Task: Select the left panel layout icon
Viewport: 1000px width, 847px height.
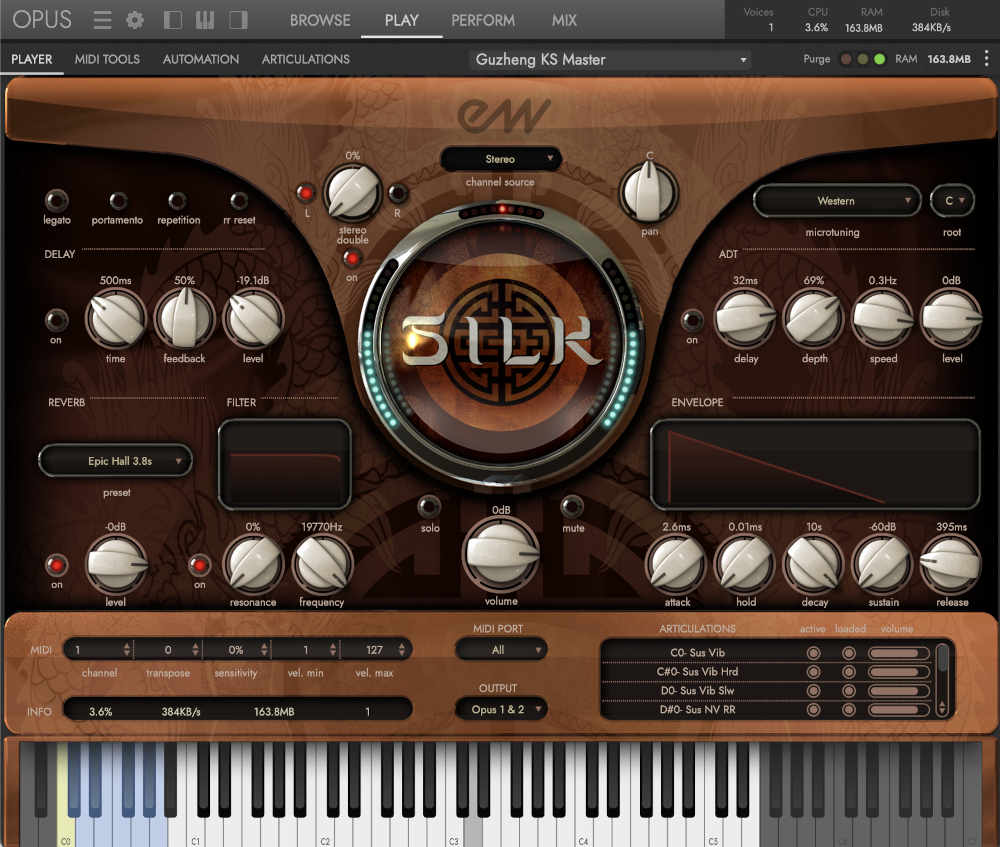Action: pos(170,19)
